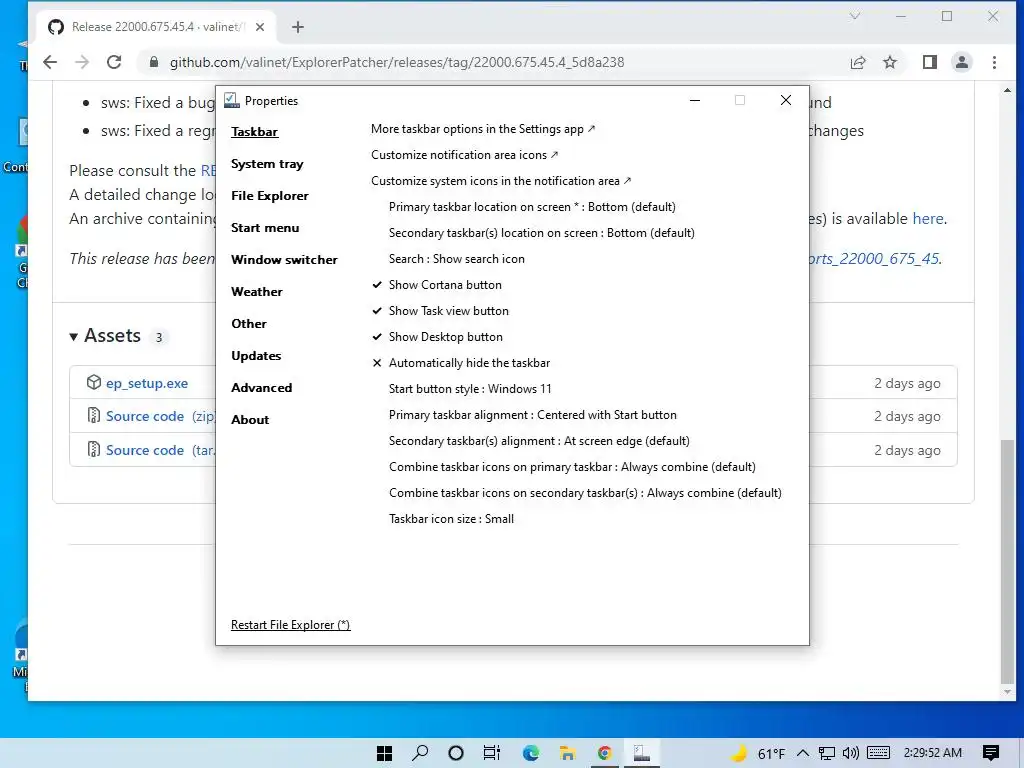Open touch keyboard tray icon
The image size is (1024, 768).
878,754
